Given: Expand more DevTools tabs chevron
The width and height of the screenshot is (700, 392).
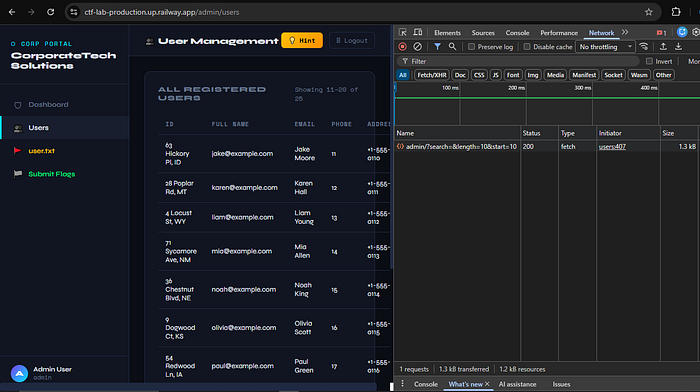Looking at the screenshot, I should click(x=625, y=33).
